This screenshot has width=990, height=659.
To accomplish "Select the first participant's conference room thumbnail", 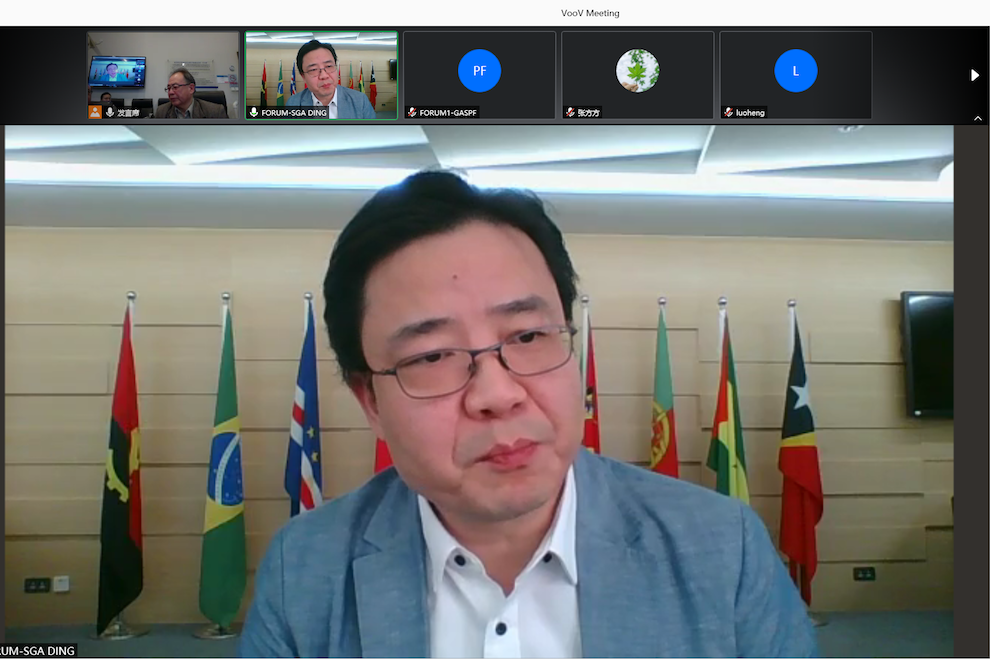I will 162,70.
